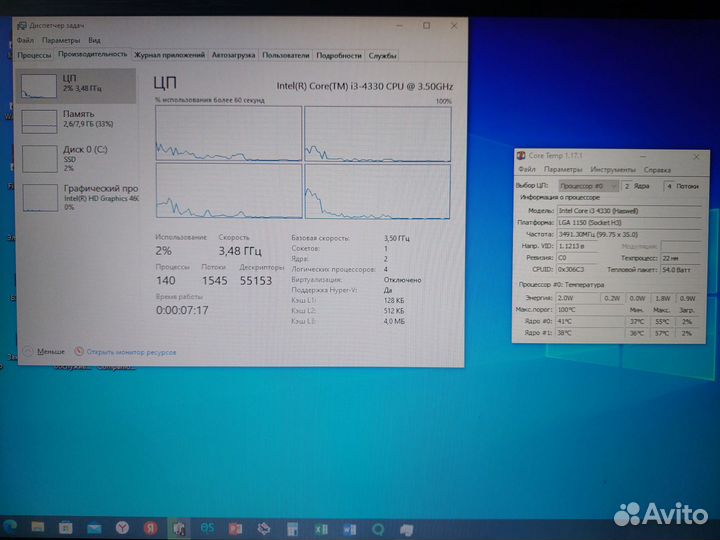
Task: Collapse view with Меньше arrow icon
Action: [28, 352]
